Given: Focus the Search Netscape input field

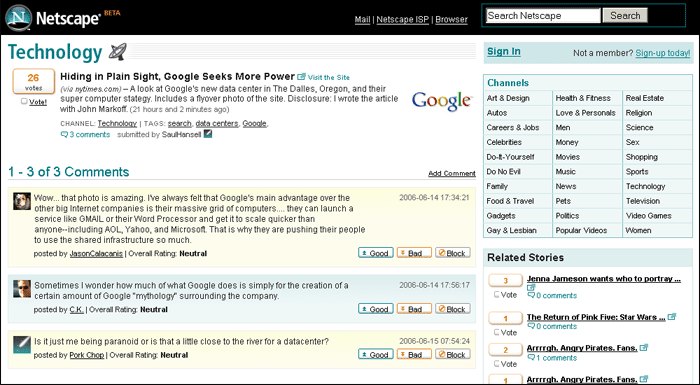Looking at the screenshot, I should (543, 16).
